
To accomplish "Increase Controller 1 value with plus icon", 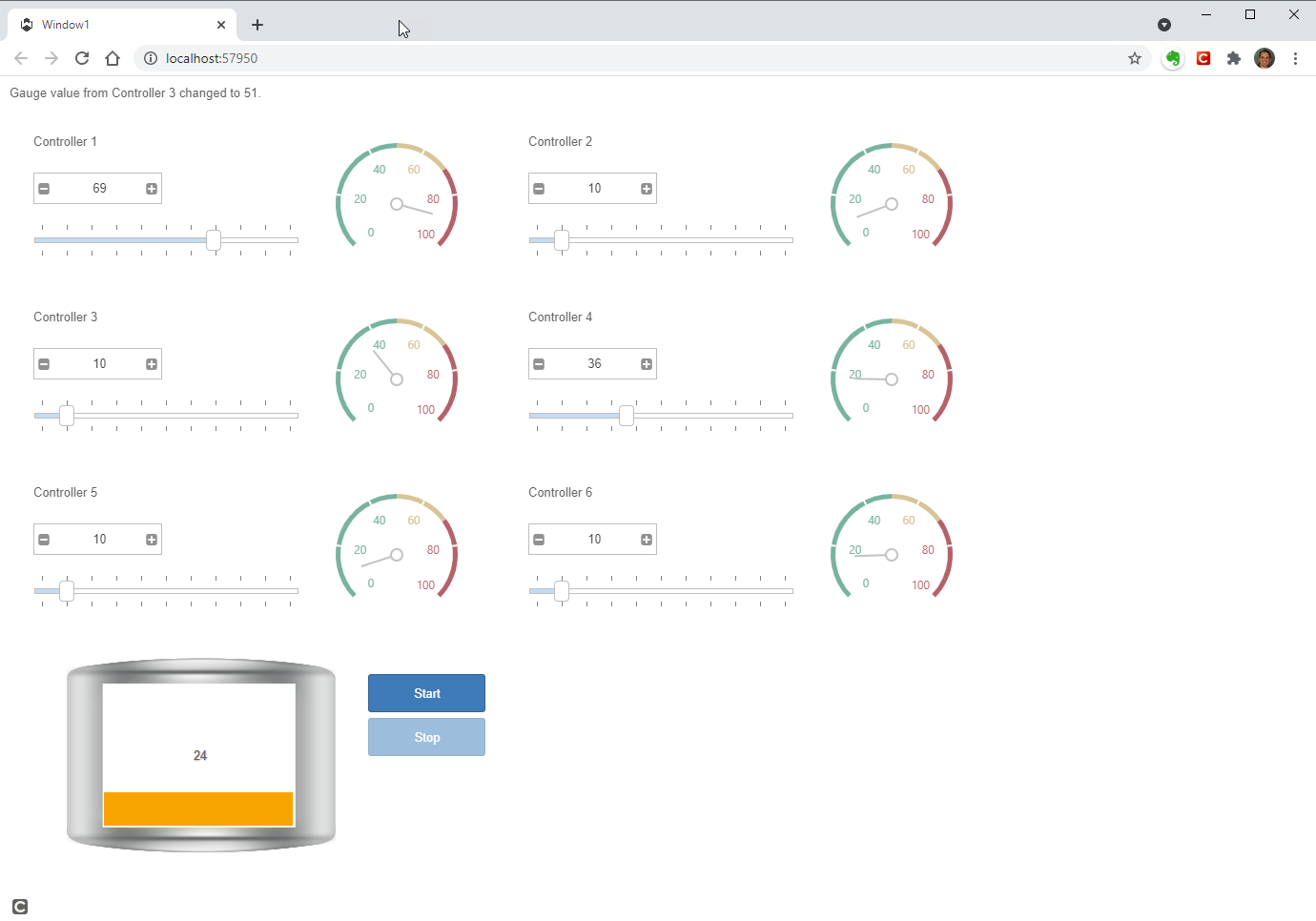I will click(152, 189).
